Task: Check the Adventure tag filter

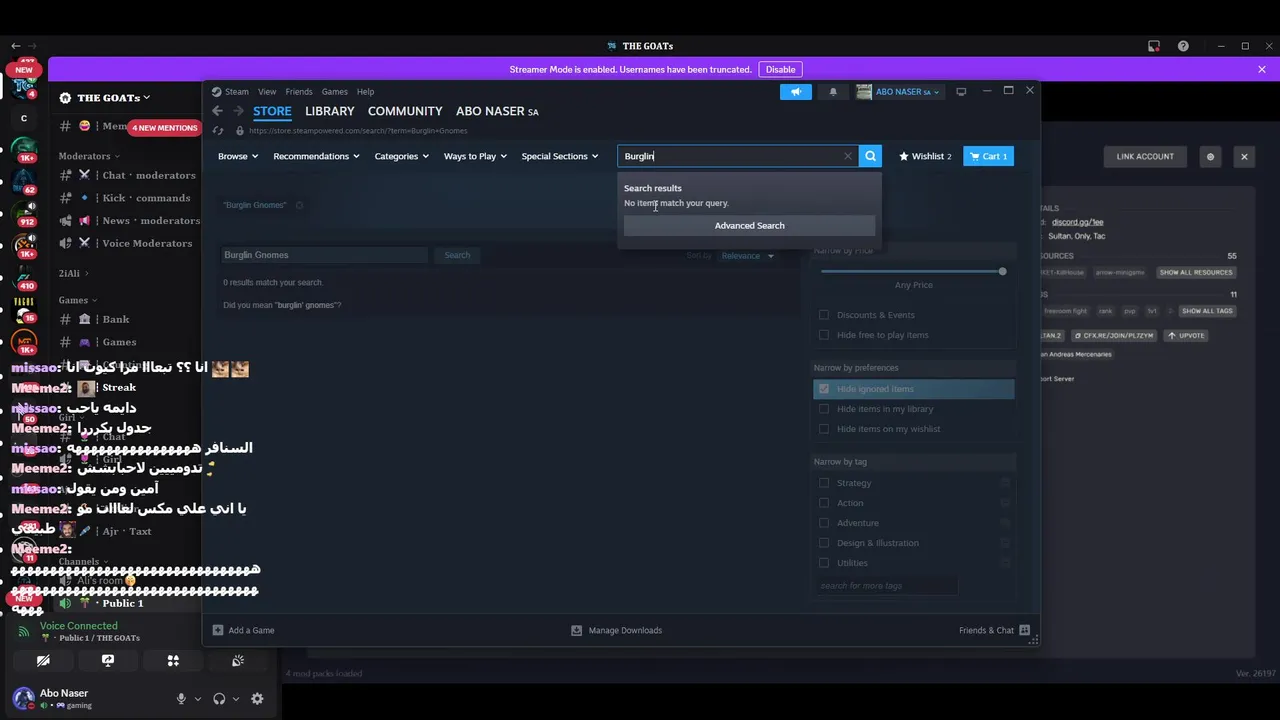Action: pos(824,523)
